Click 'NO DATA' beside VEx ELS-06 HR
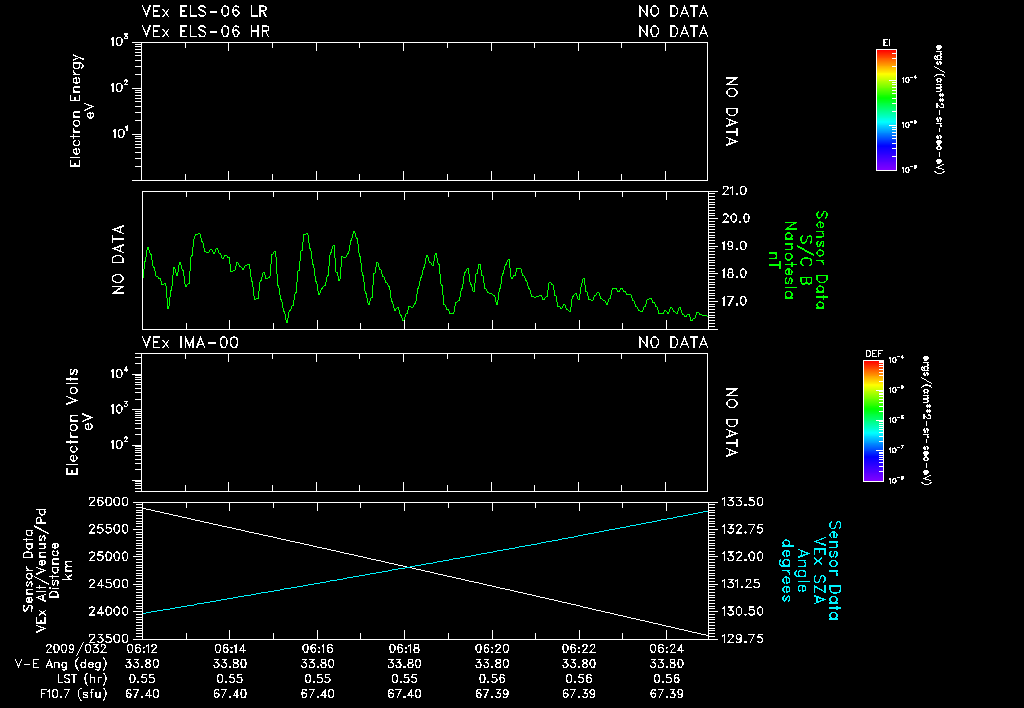 click(673, 31)
